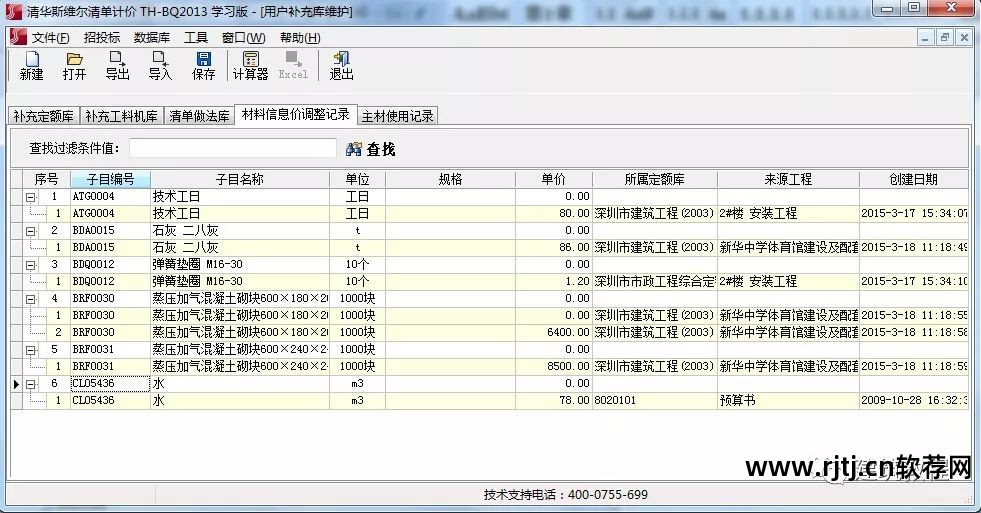Image resolution: width=981 pixels, height=513 pixels.
Task: Click the 退出 (Exit) toolbar icon
Action: (341, 66)
